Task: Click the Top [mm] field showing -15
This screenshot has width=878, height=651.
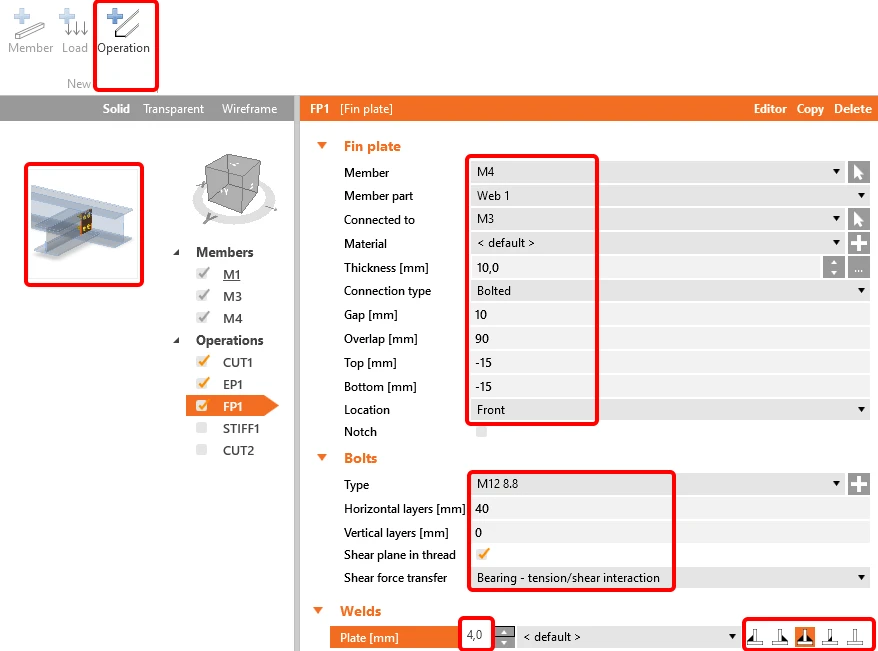Action: (x=670, y=363)
